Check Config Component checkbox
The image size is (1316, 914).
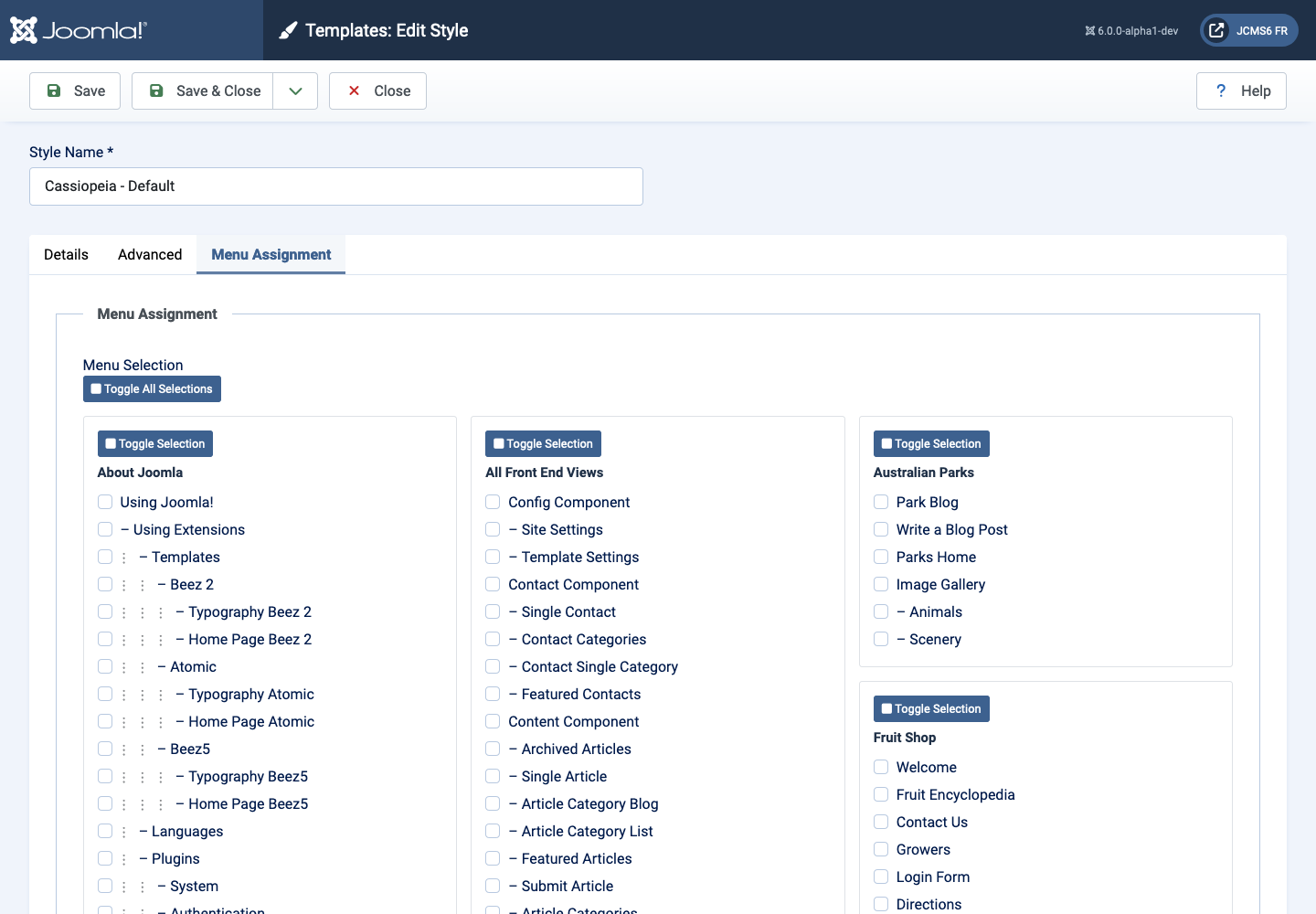[x=493, y=502]
